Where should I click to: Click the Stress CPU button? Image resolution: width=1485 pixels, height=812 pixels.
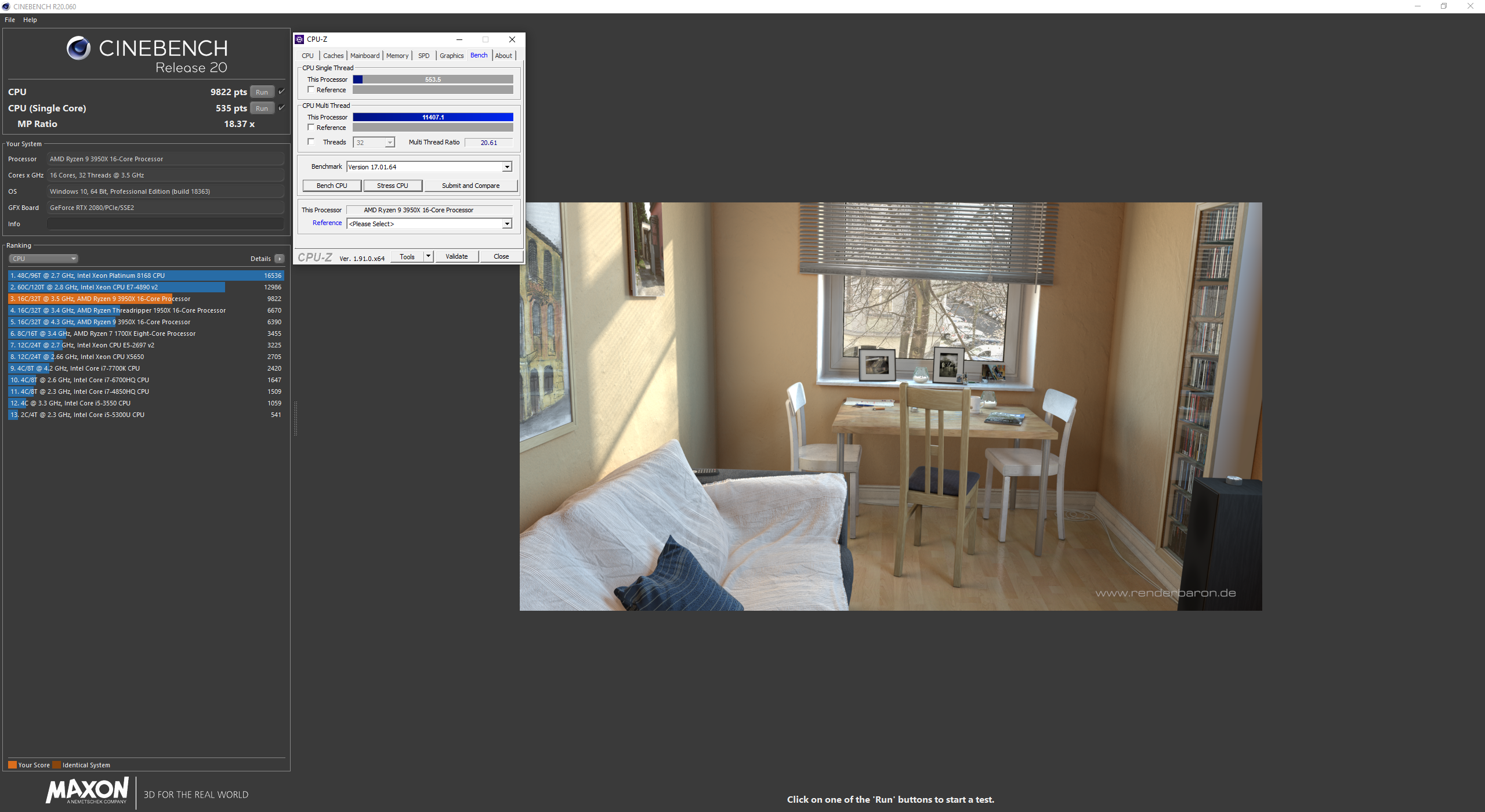(393, 186)
